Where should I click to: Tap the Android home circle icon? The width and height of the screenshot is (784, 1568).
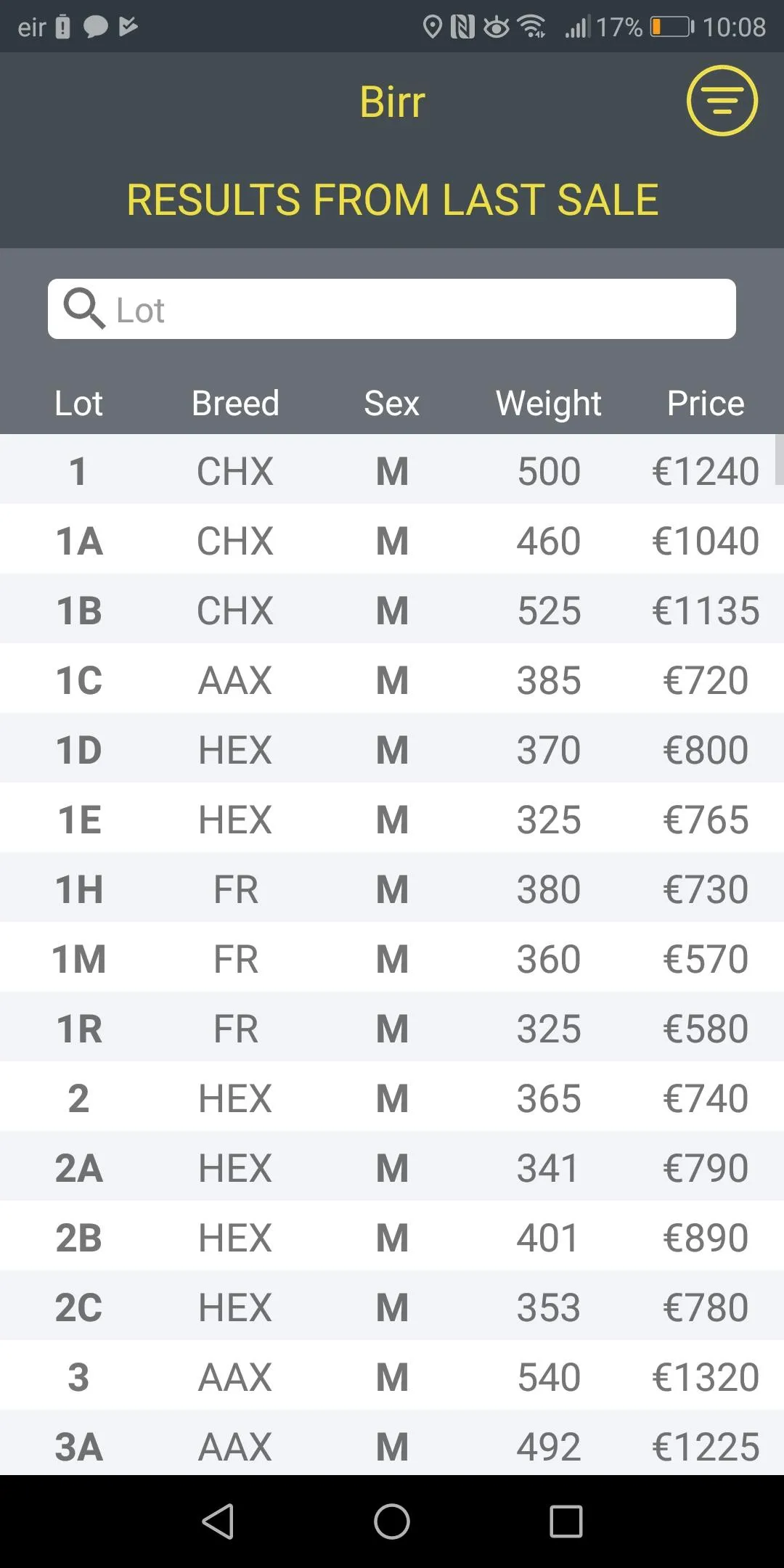coord(392,1521)
